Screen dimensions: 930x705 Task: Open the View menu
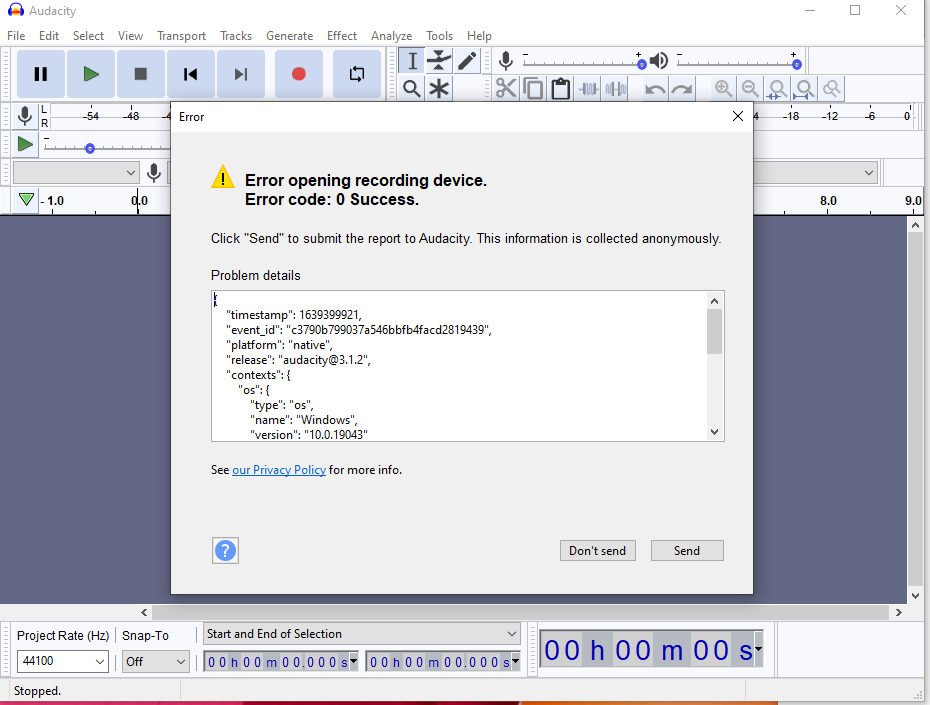pyautogui.click(x=130, y=36)
